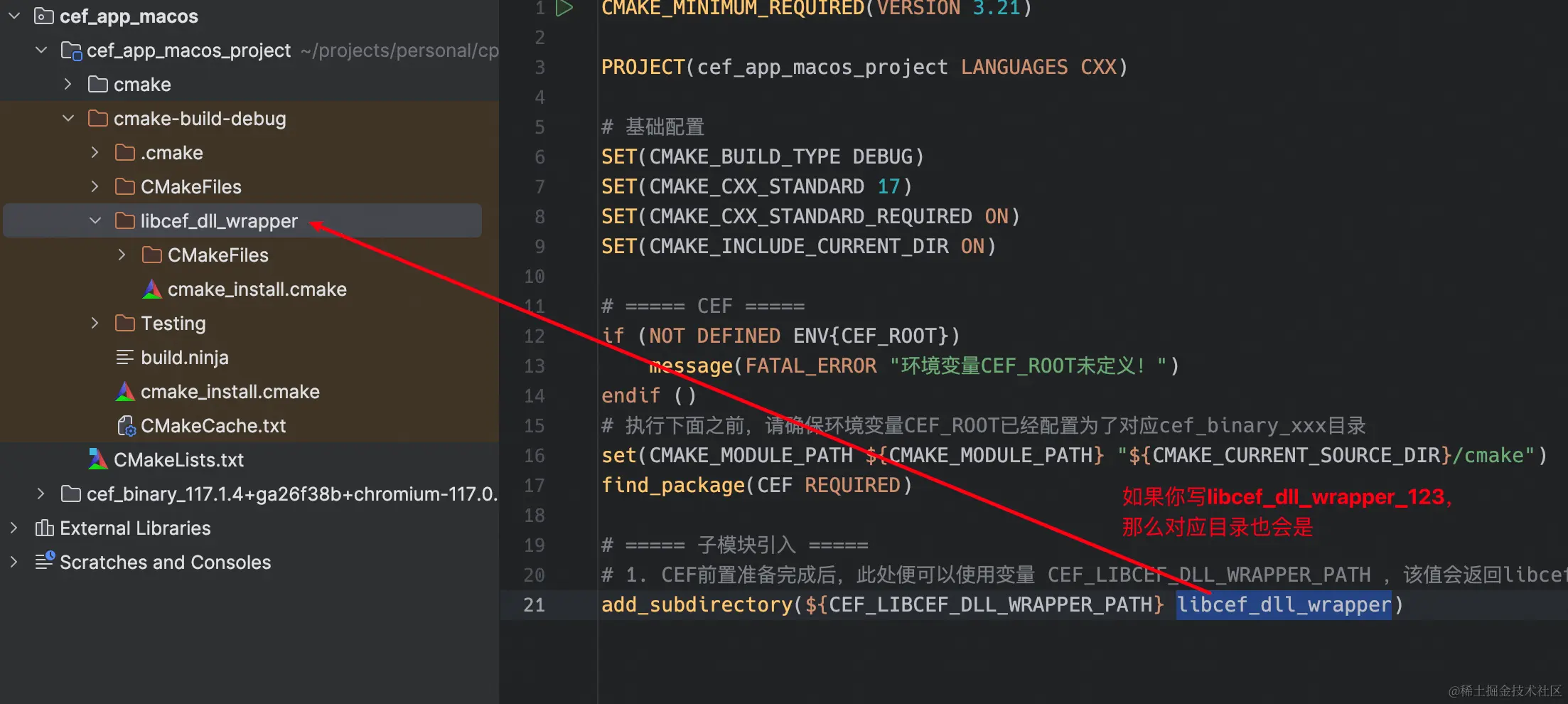This screenshot has width=1568, height=704.
Task: Expand the Testing folder
Action: point(95,323)
